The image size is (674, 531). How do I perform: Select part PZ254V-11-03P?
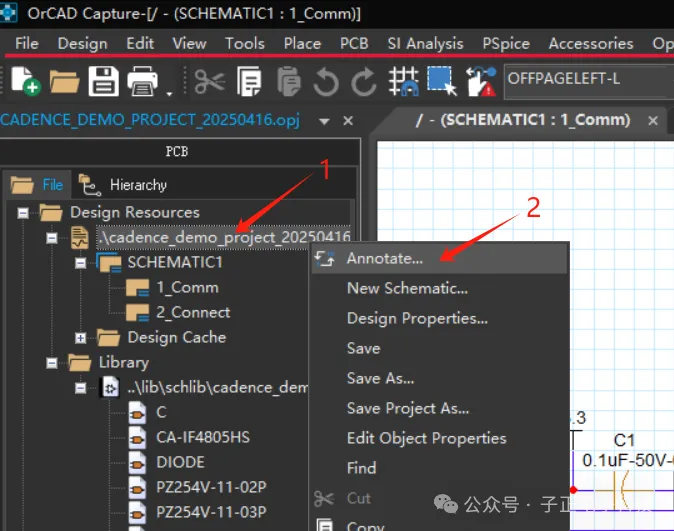click(211, 512)
